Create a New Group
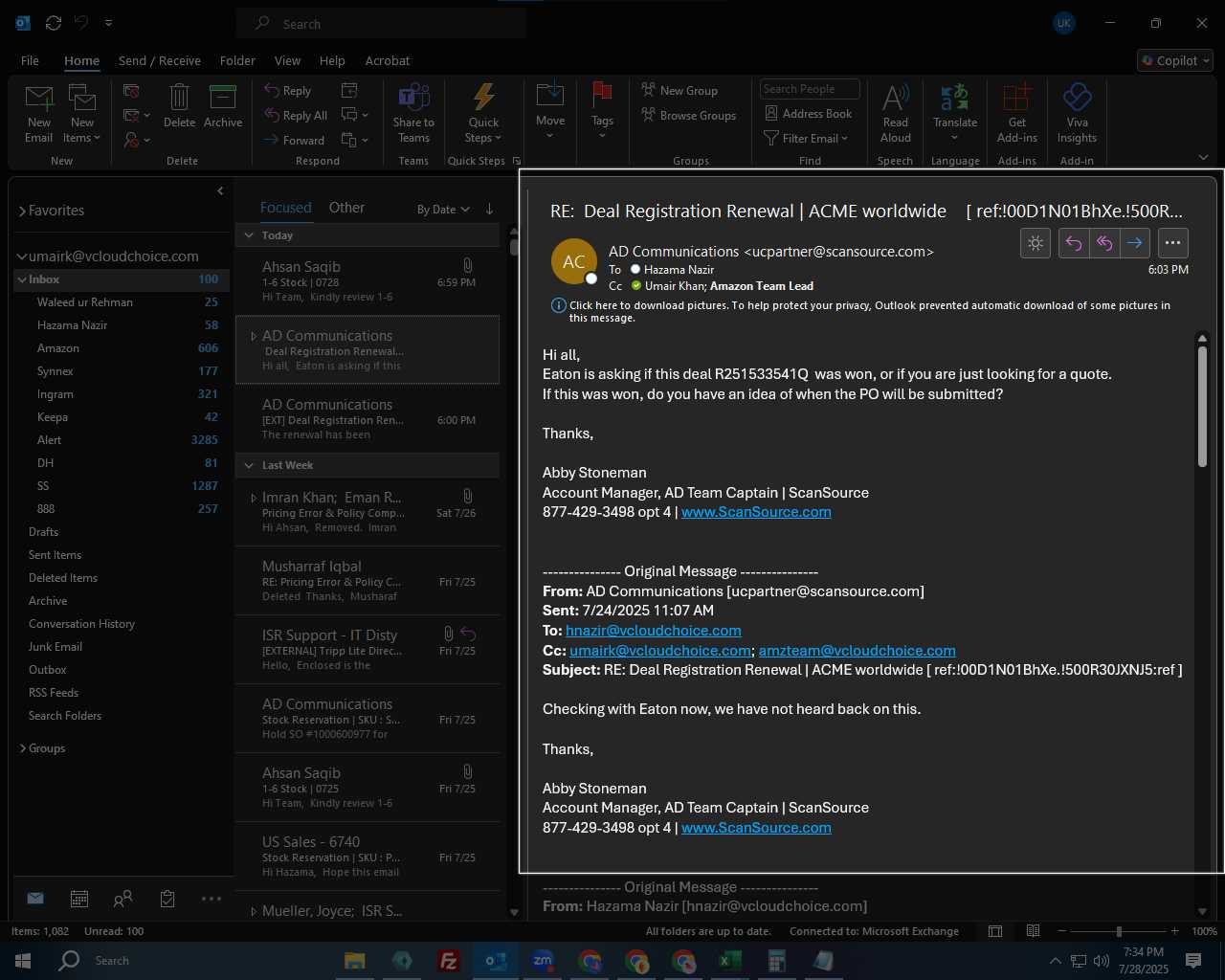This screenshot has height=980, width=1225. 680,90
